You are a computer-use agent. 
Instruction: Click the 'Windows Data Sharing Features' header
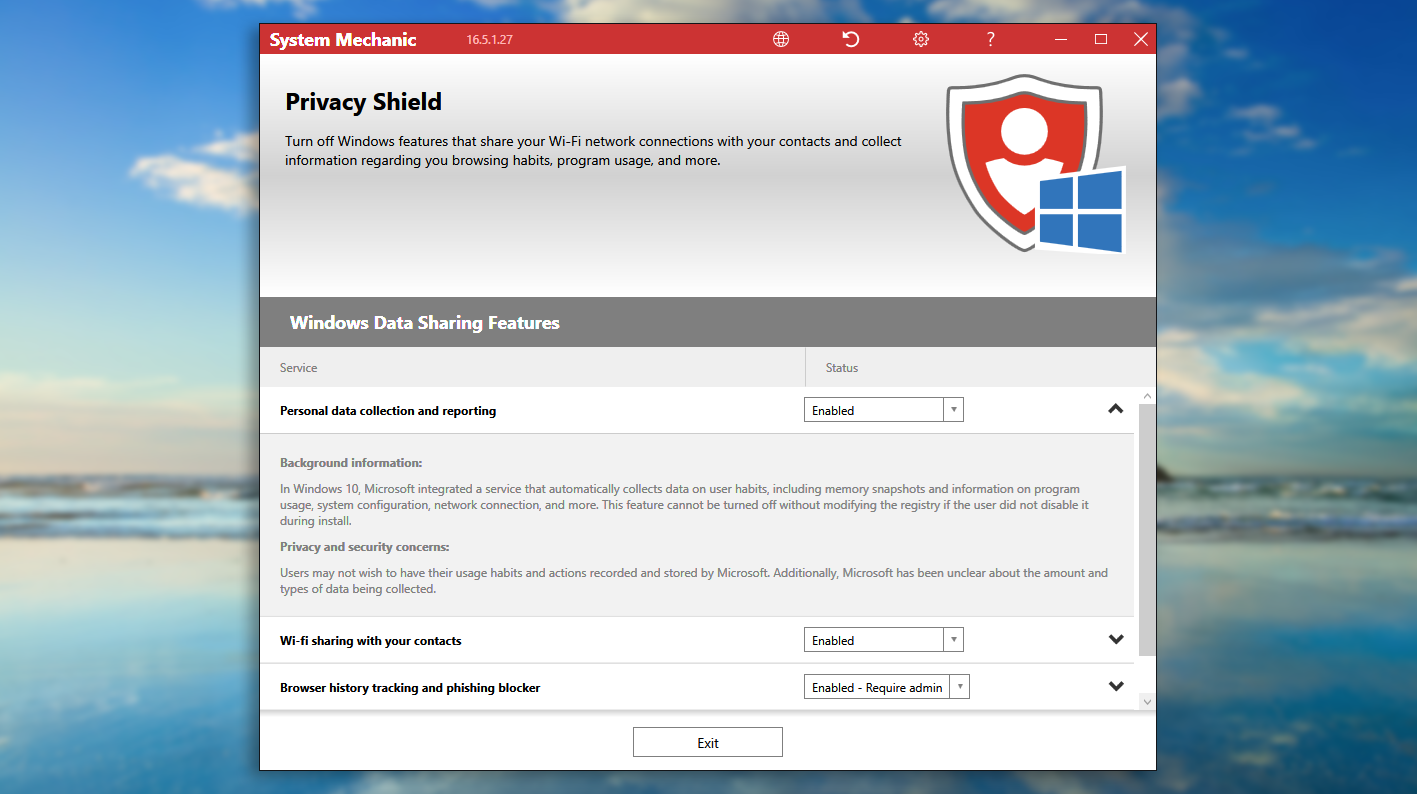(425, 323)
